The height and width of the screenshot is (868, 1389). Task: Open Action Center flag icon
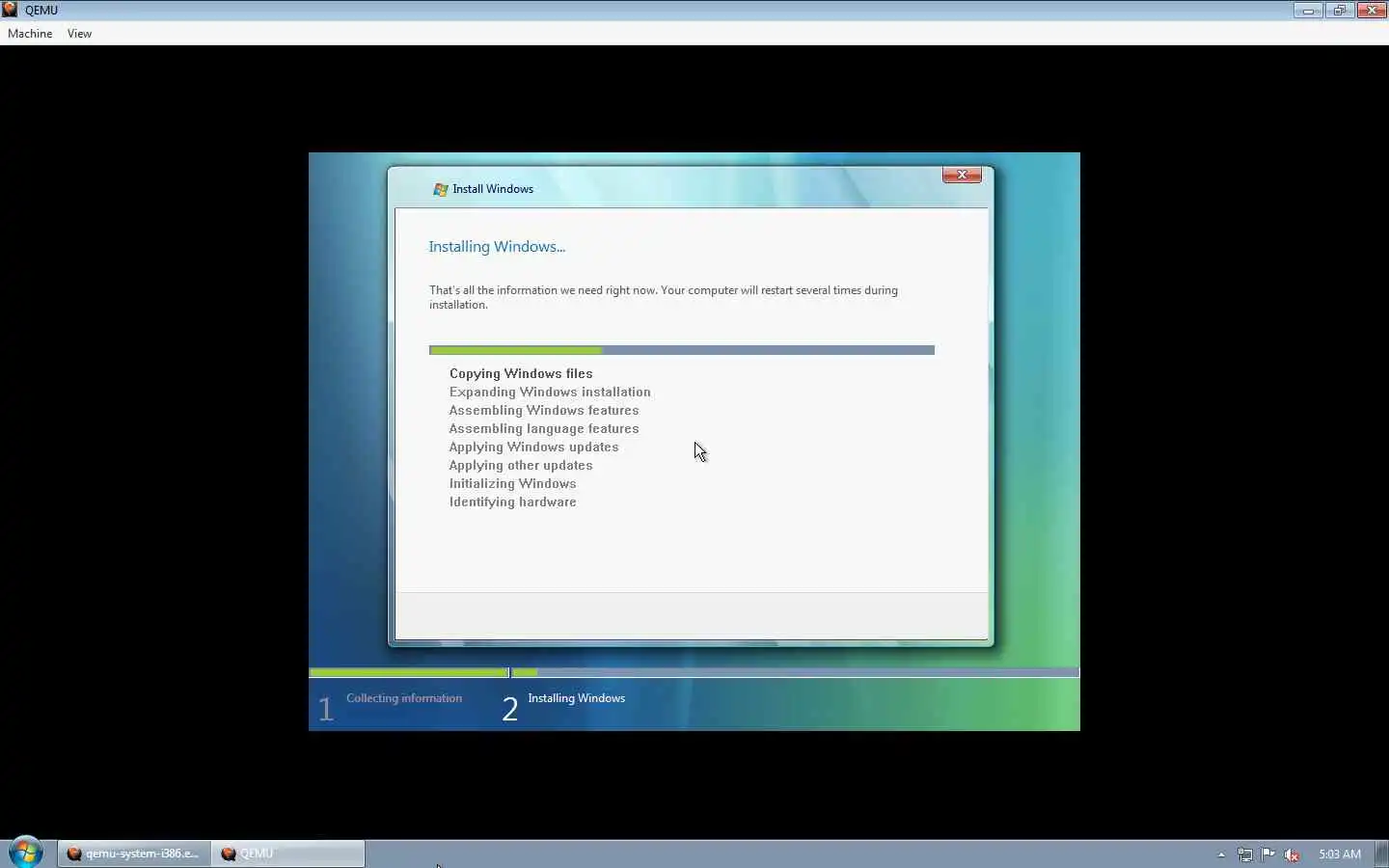1268,854
